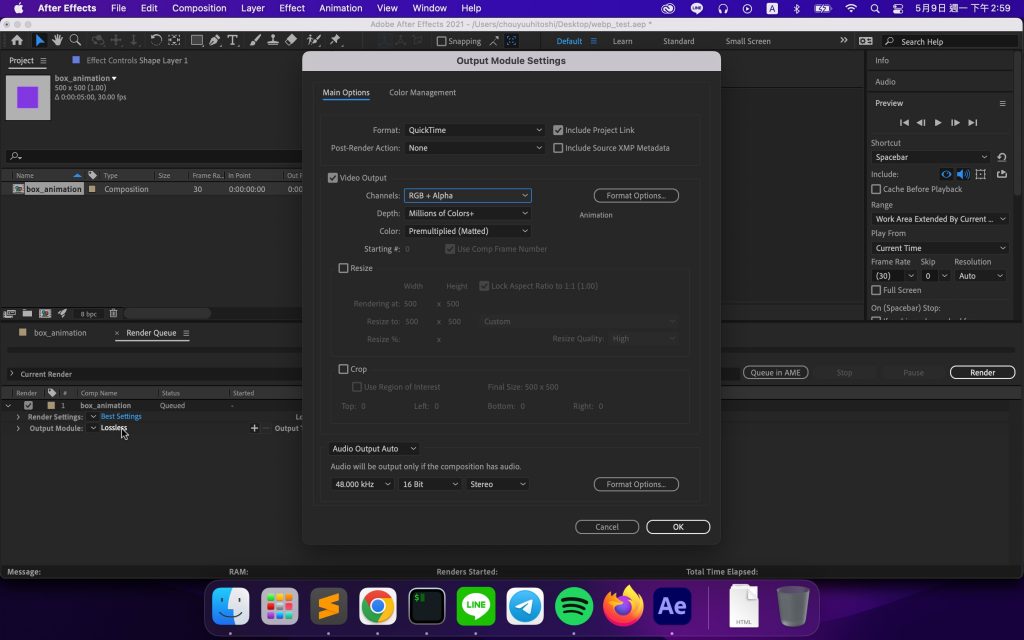Switch to the Color Management tab
The height and width of the screenshot is (640, 1024).
click(422, 93)
